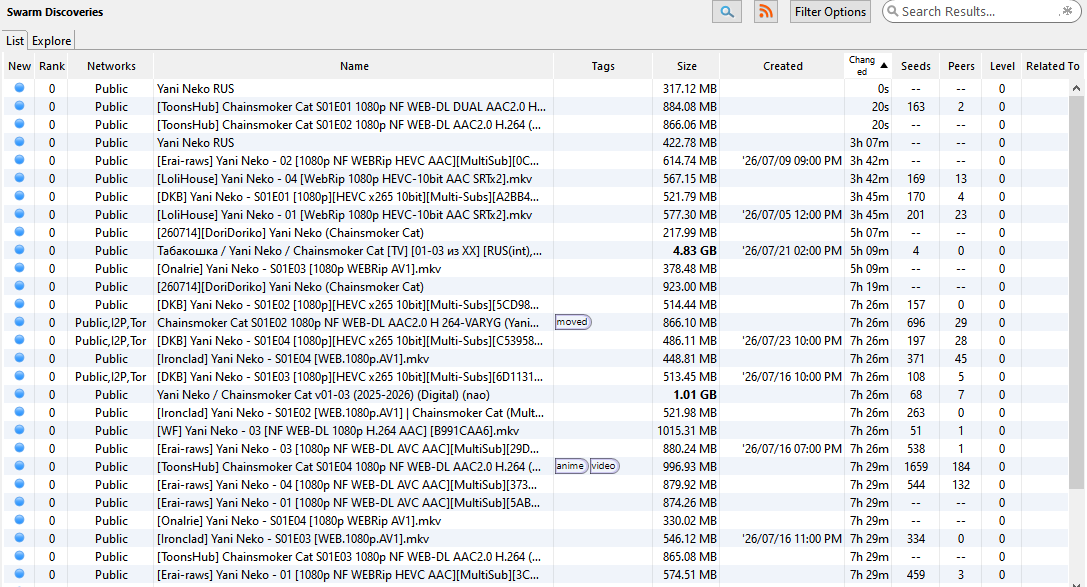Click blue dot for DoriDoriko 217.99 MB row
Image resolution: width=1087 pixels, height=587 pixels.
[x=19, y=232]
